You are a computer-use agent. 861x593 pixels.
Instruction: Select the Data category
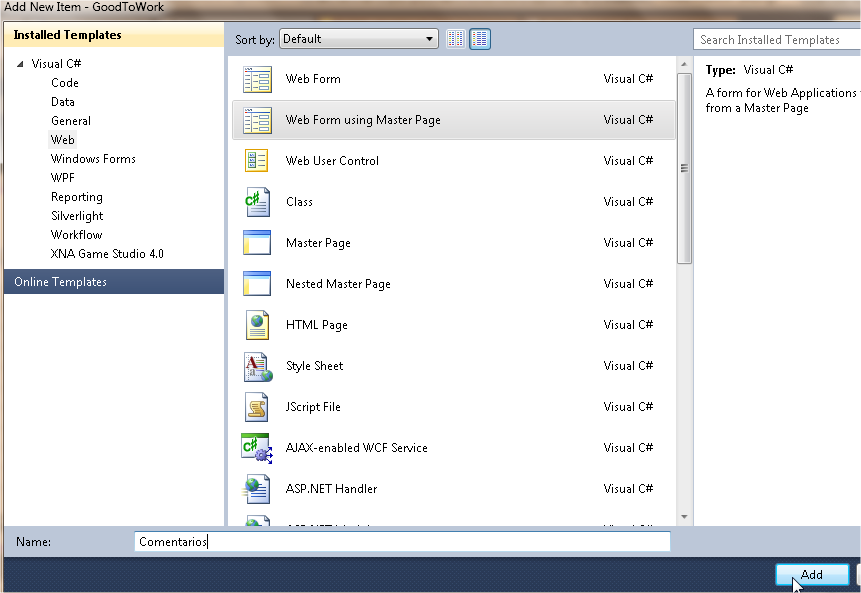(x=63, y=102)
